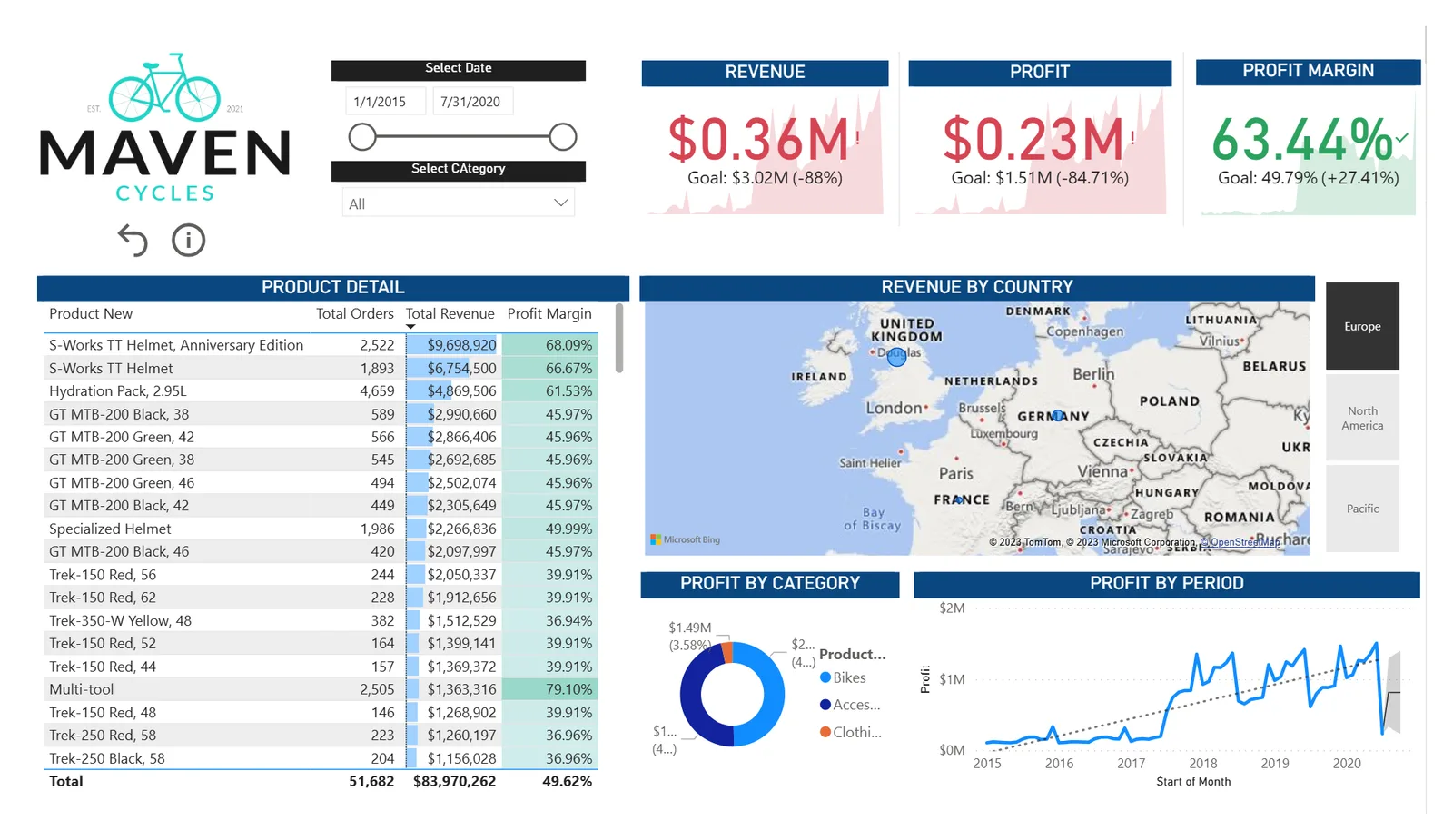This screenshot has height=840, width=1453.
Task: Click the Product Detail title bar
Action: click(333, 287)
